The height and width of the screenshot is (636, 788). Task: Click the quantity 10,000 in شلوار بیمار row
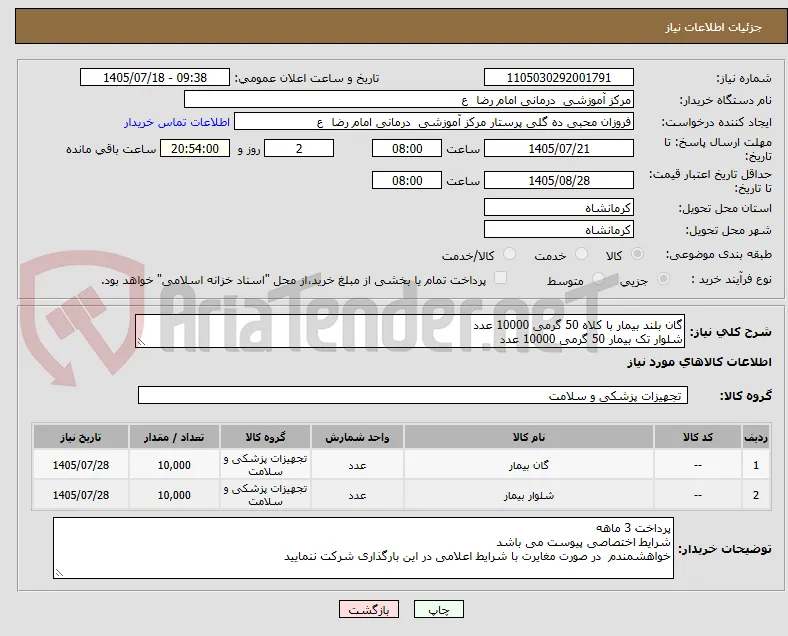pyautogui.click(x=174, y=495)
